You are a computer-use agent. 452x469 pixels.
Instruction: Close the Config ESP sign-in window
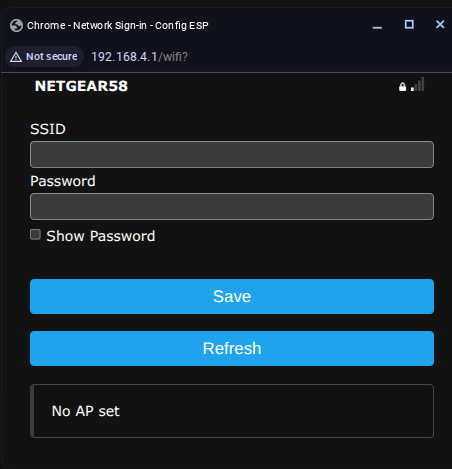[x=440, y=24]
